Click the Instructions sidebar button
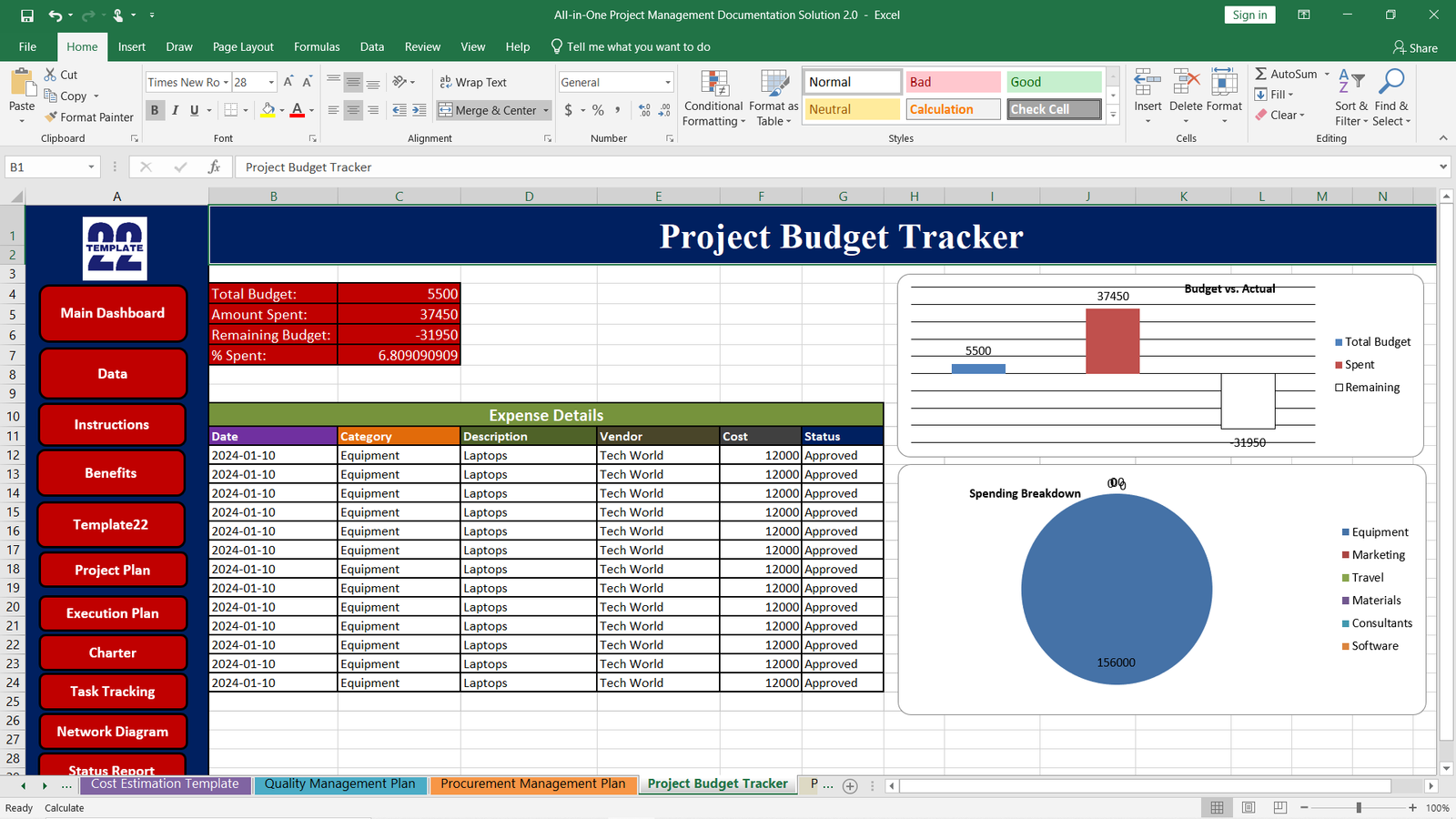This screenshot has width=1456, height=819. pos(112,425)
